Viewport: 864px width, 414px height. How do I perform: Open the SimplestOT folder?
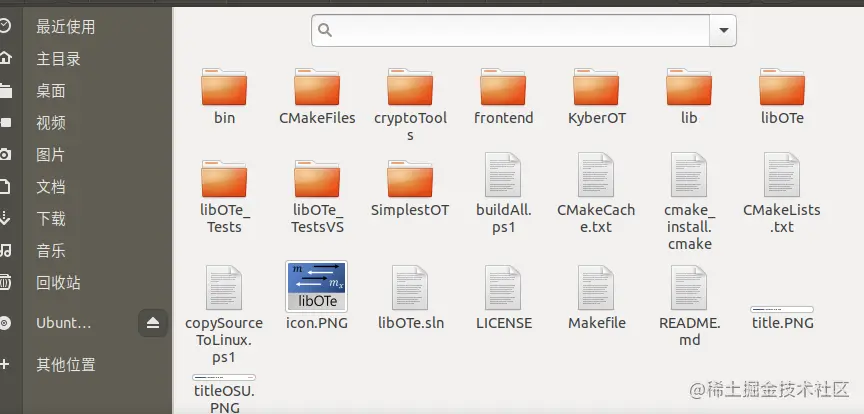point(410,179)
